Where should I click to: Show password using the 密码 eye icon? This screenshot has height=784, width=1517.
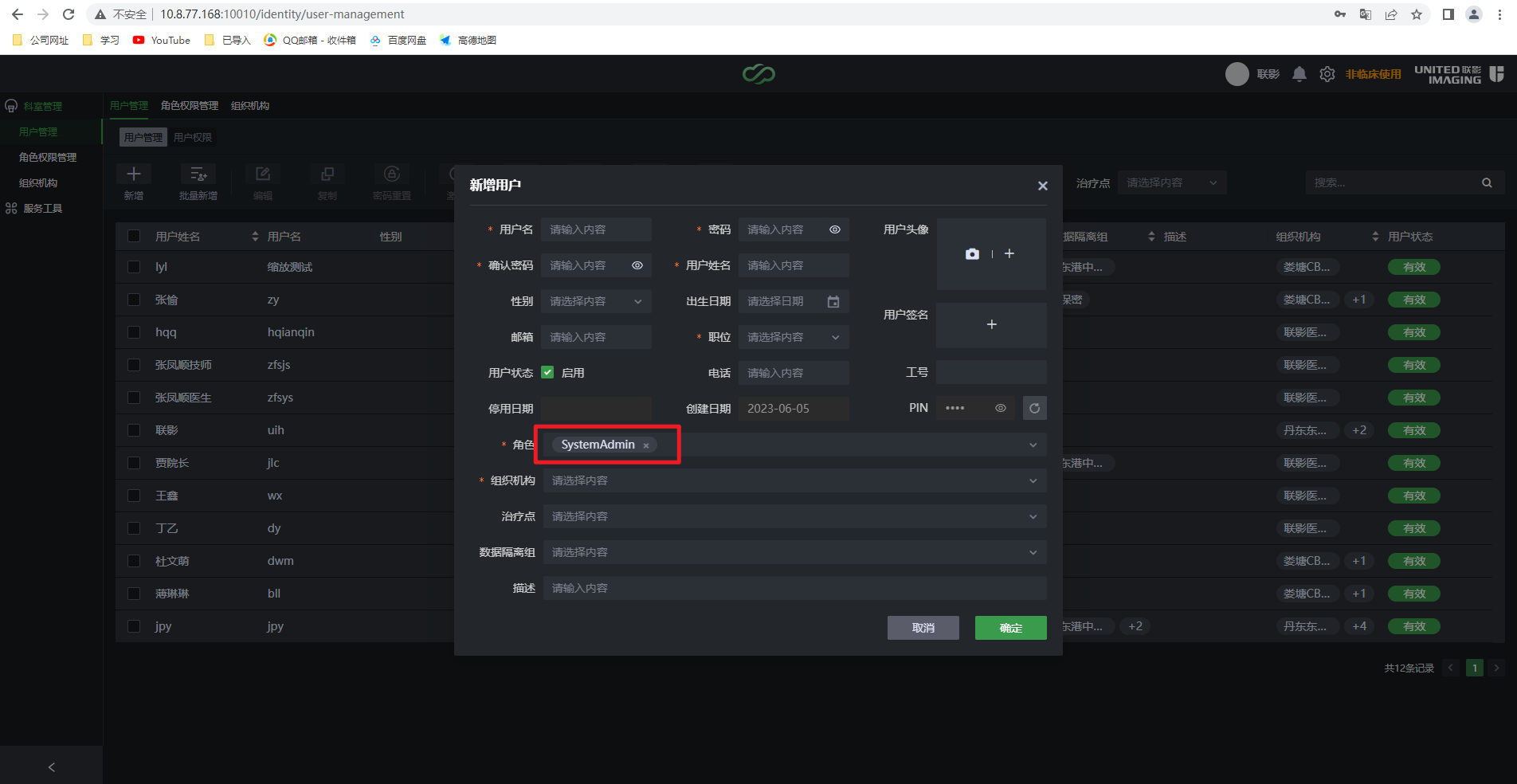[x=835, y=229]
